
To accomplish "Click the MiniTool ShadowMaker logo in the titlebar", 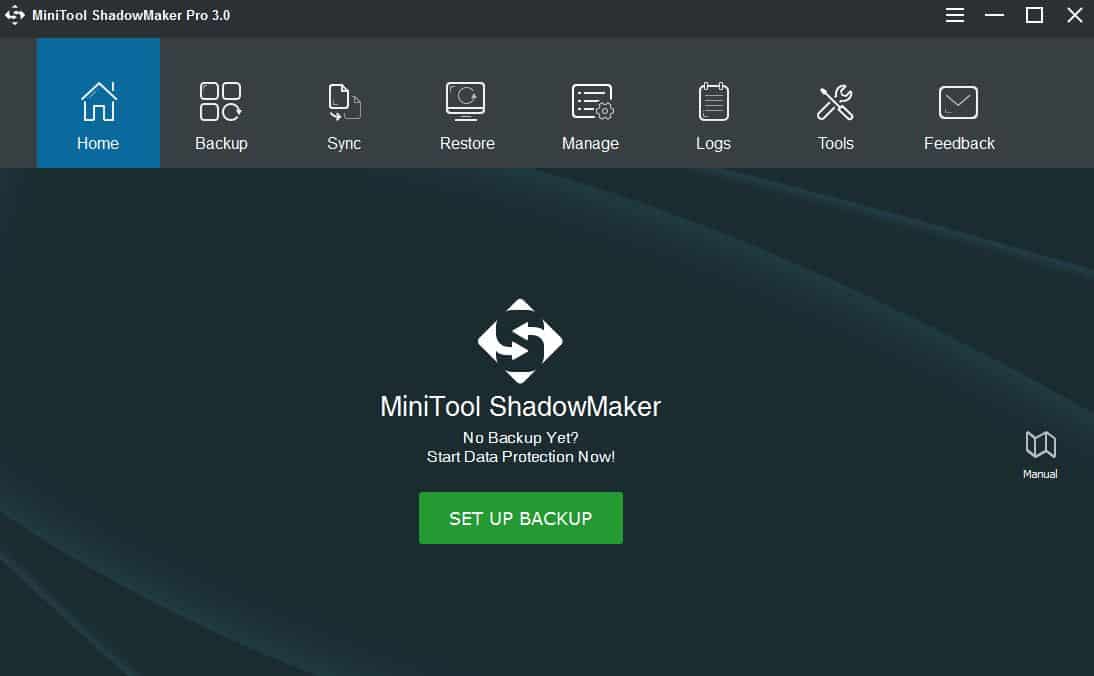I will point(15,15).
